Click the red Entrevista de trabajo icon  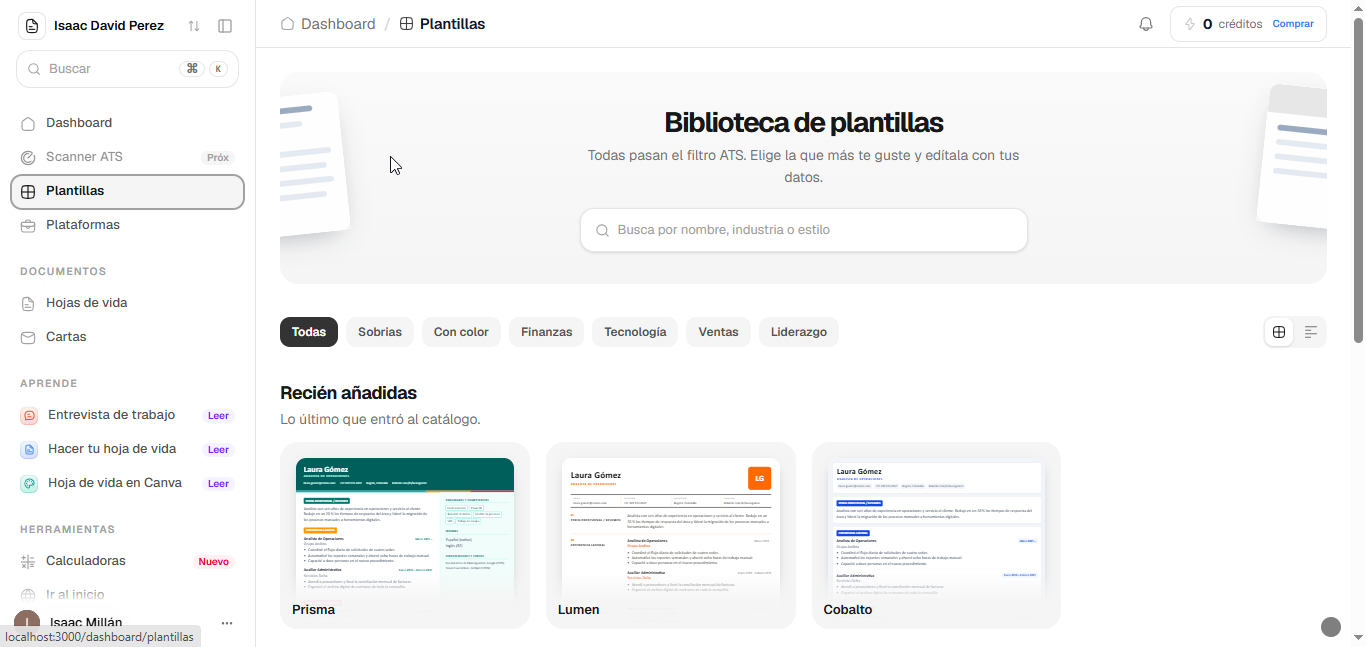tap(29, 415)
